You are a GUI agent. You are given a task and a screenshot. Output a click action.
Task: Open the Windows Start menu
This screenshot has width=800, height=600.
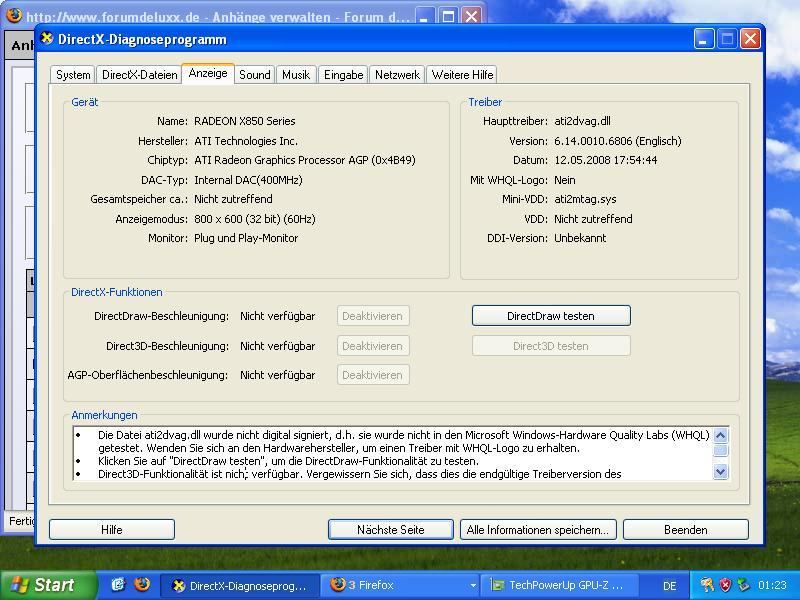47,585
